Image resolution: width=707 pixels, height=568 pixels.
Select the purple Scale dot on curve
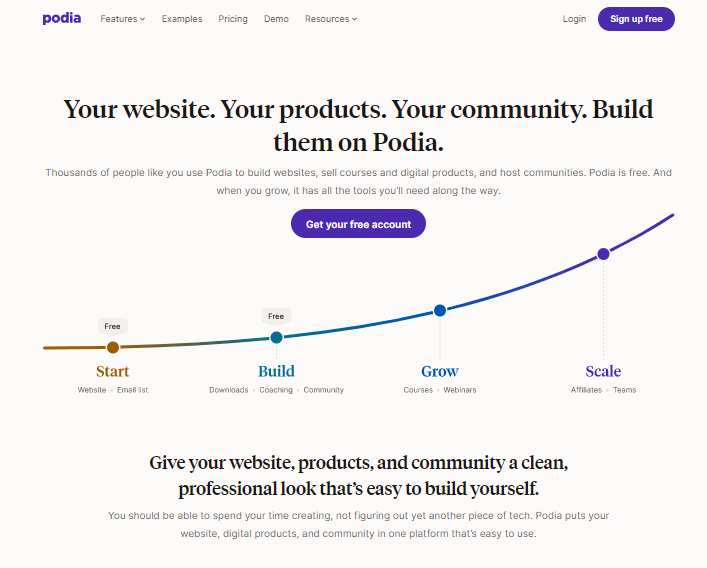(603, 254)
